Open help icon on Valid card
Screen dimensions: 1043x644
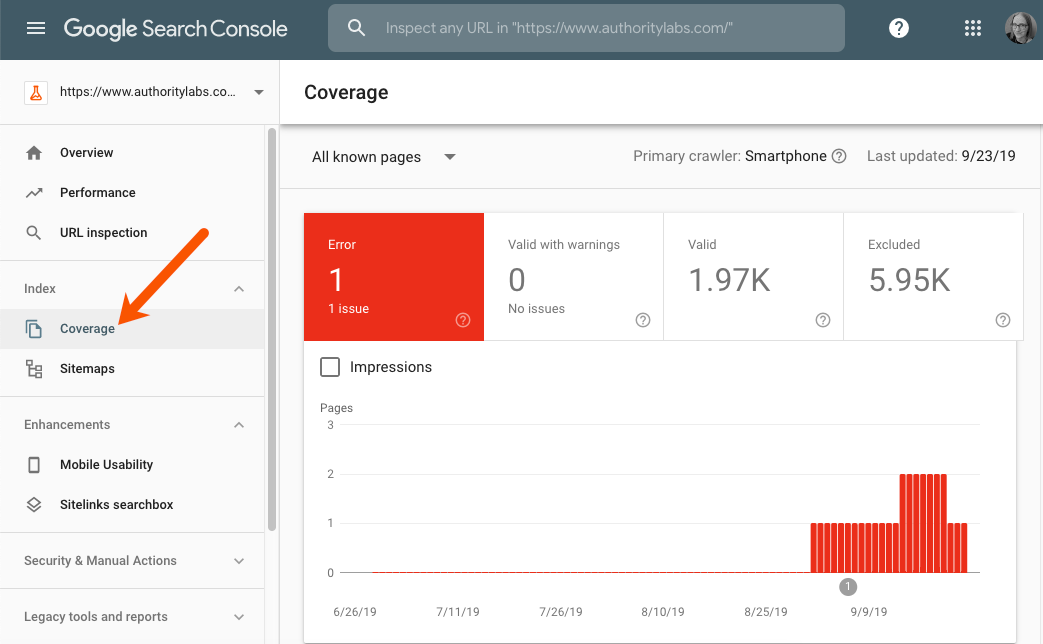823,320
